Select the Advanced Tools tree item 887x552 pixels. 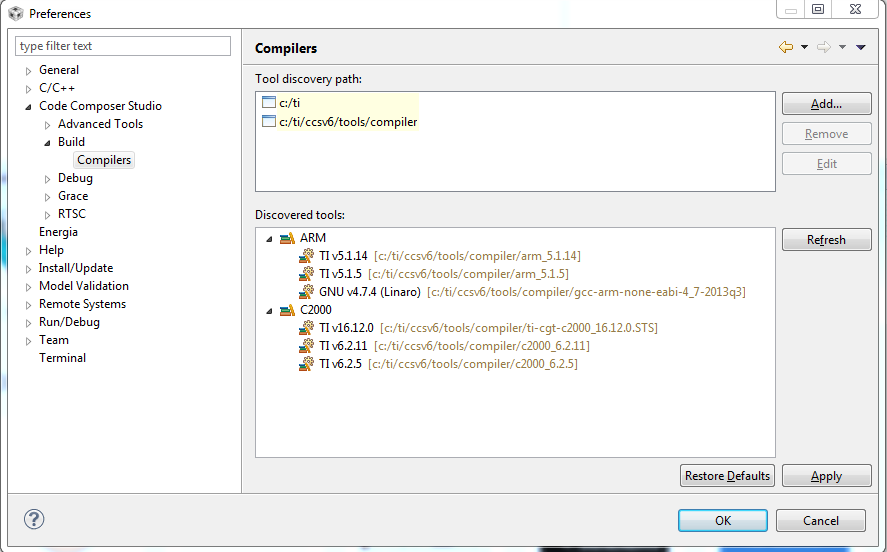coord(100,124)
